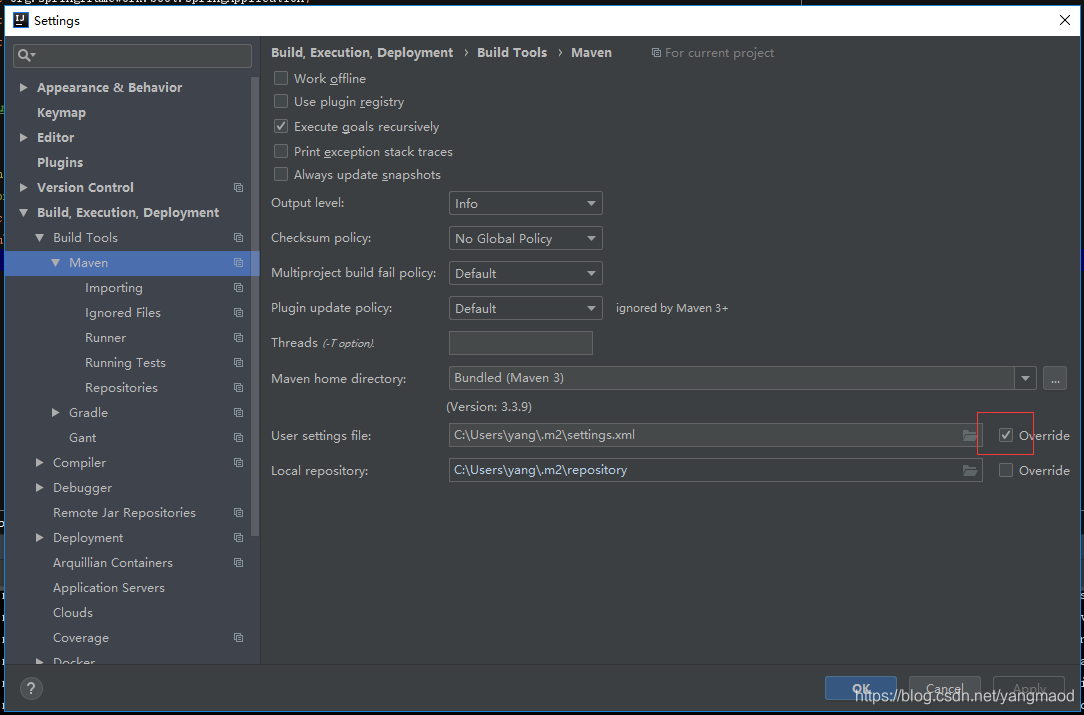1084x715 pixels.
Task: Expand Appearance & Behavior section
Action: pos(24,88)
